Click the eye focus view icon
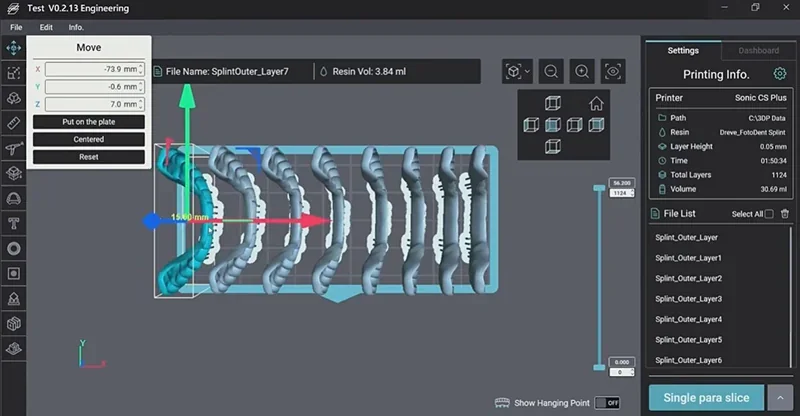The width and height of the screenshot is (800, 416). click(613, 71)
